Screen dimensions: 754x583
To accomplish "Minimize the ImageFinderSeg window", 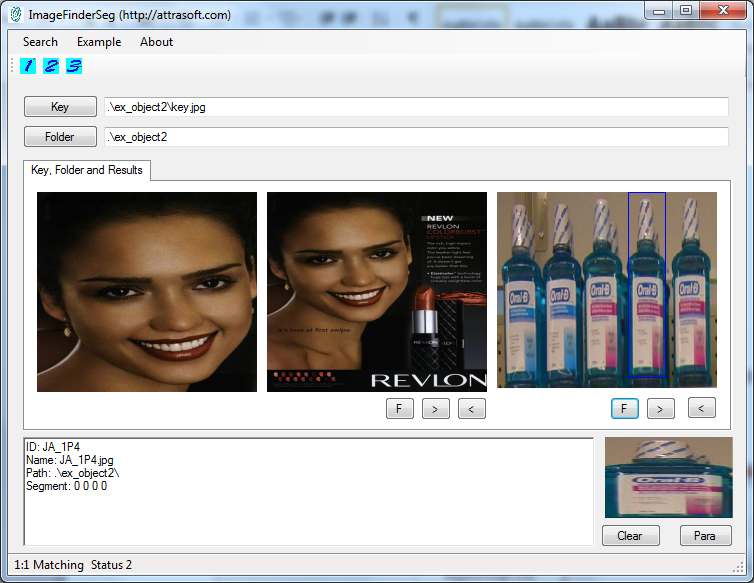I will 659,11.
